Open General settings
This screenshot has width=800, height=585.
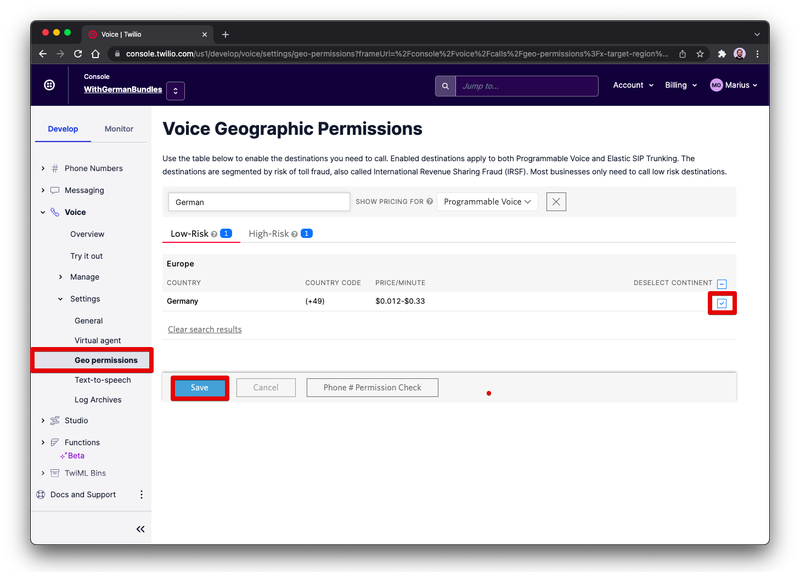[x=89, y=321]
